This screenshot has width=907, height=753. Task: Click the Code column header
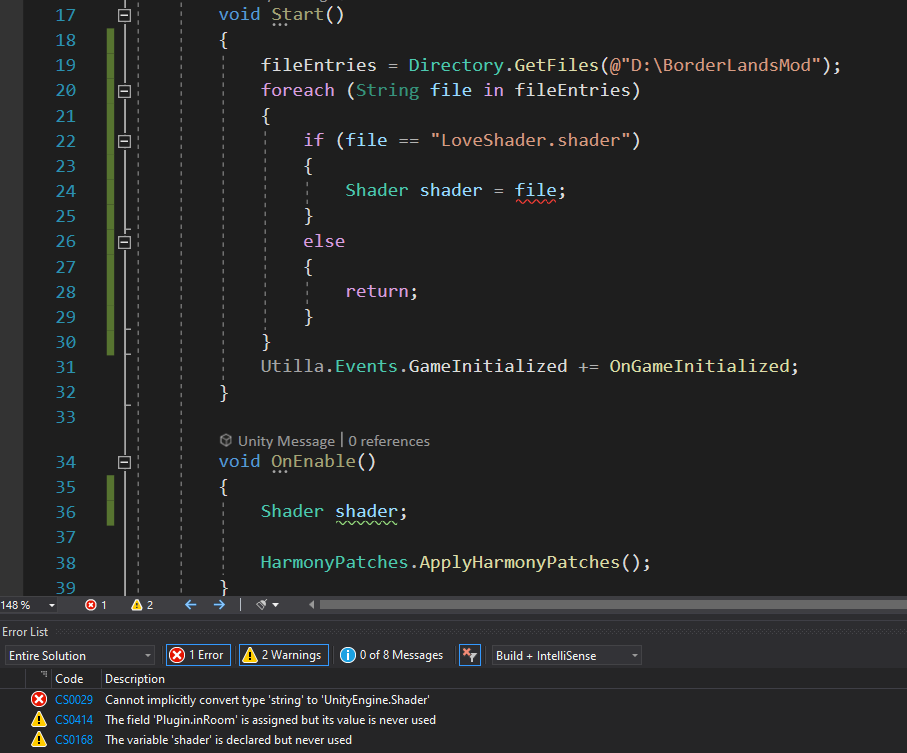click(x=69, y=679)
